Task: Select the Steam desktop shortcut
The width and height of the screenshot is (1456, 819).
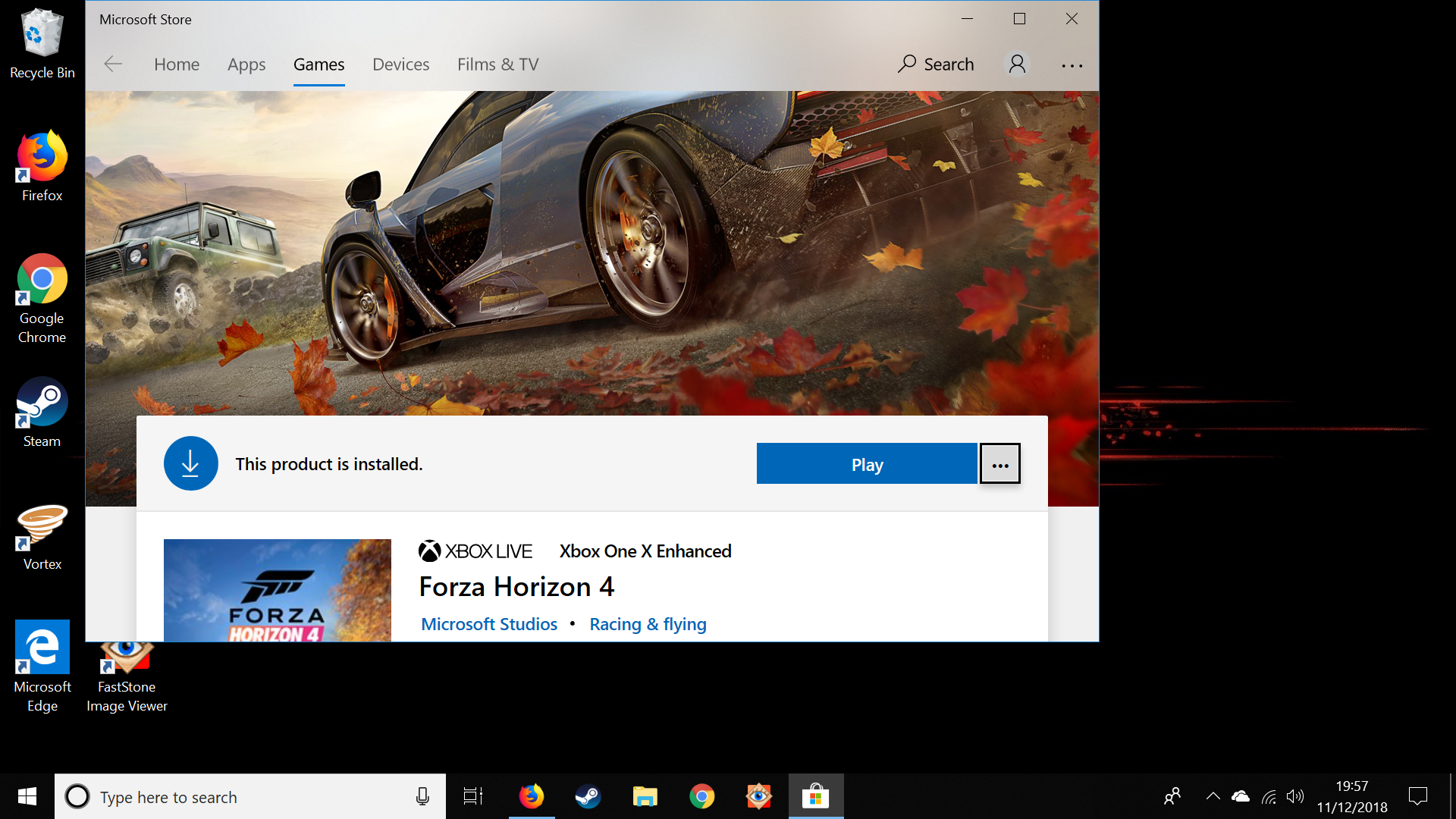Action: [42, 413]
